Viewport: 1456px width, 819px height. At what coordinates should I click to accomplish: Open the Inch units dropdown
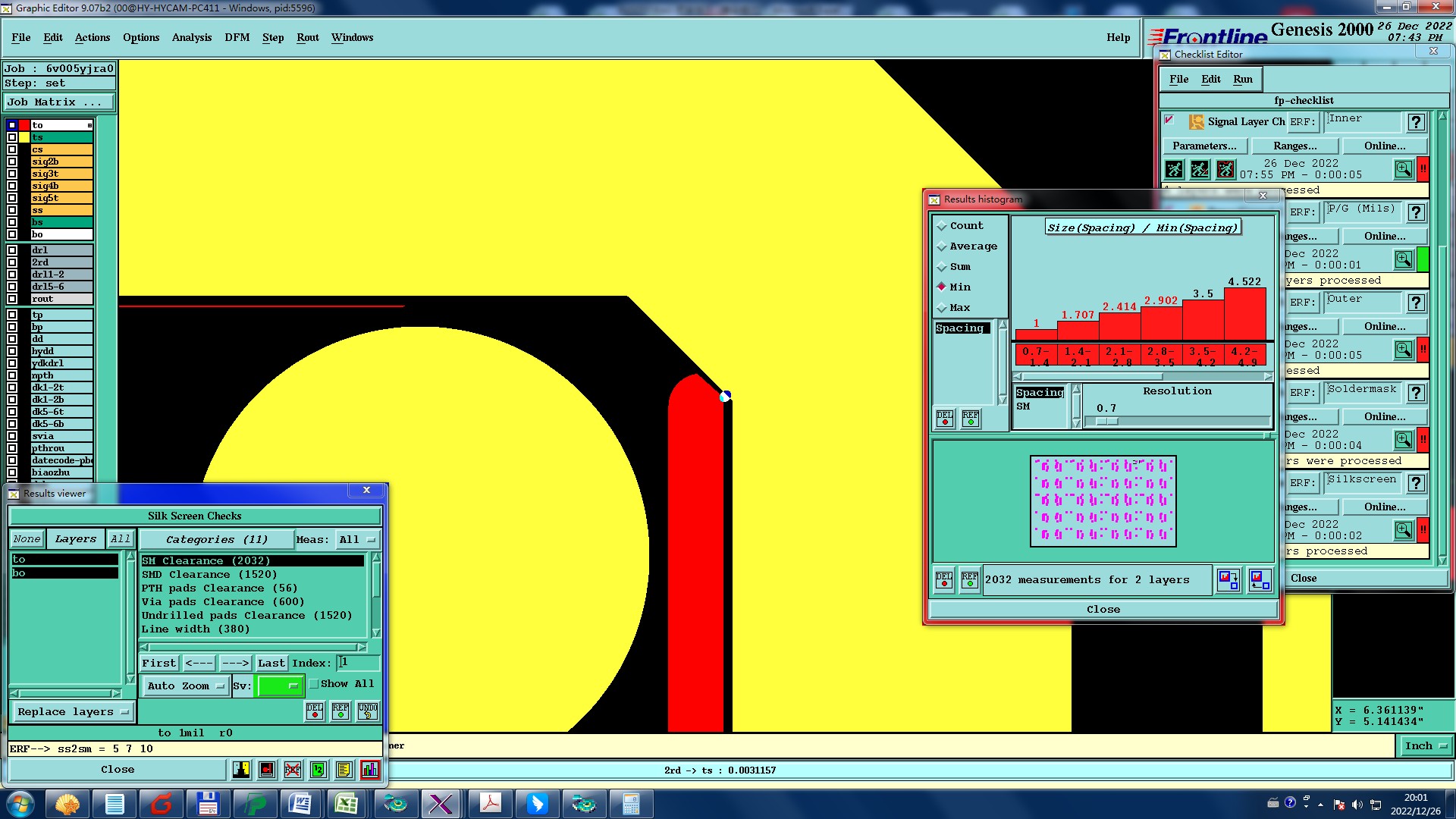tap(1425, 746)
